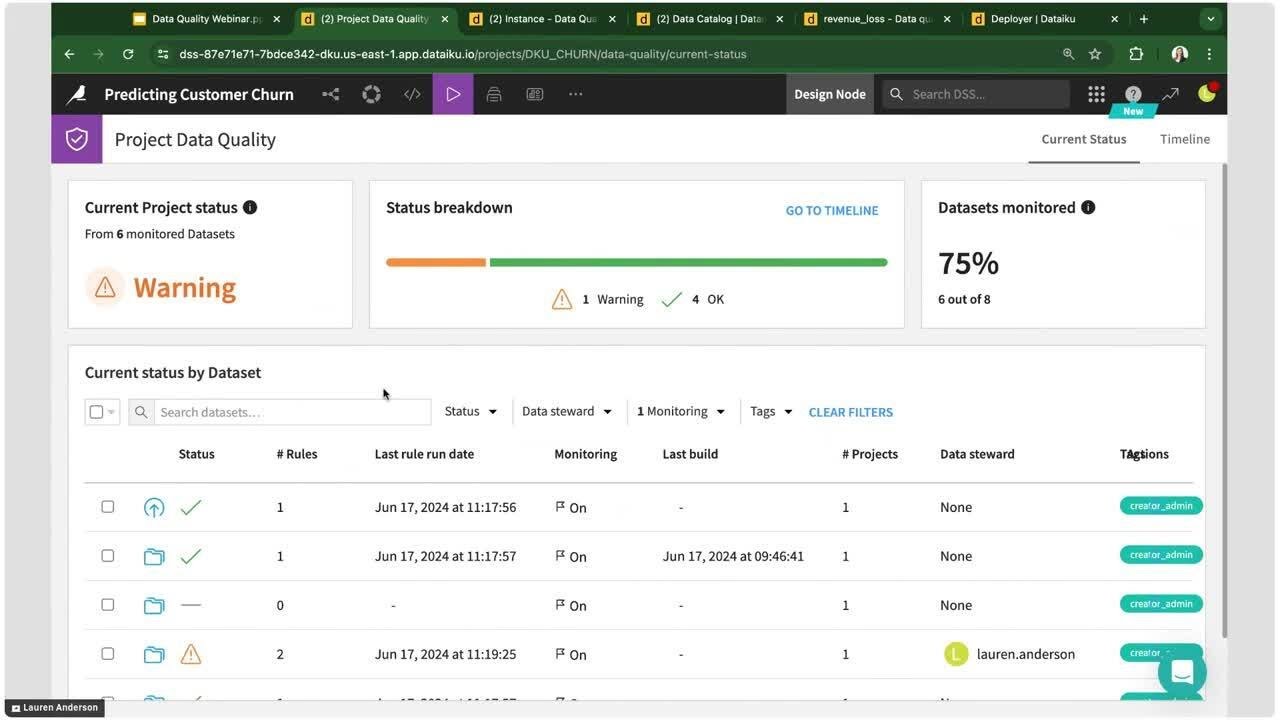Screen dimensions: 1280x720
Task: Check the row run at 11:17:56
Action: tap(108, 507)
